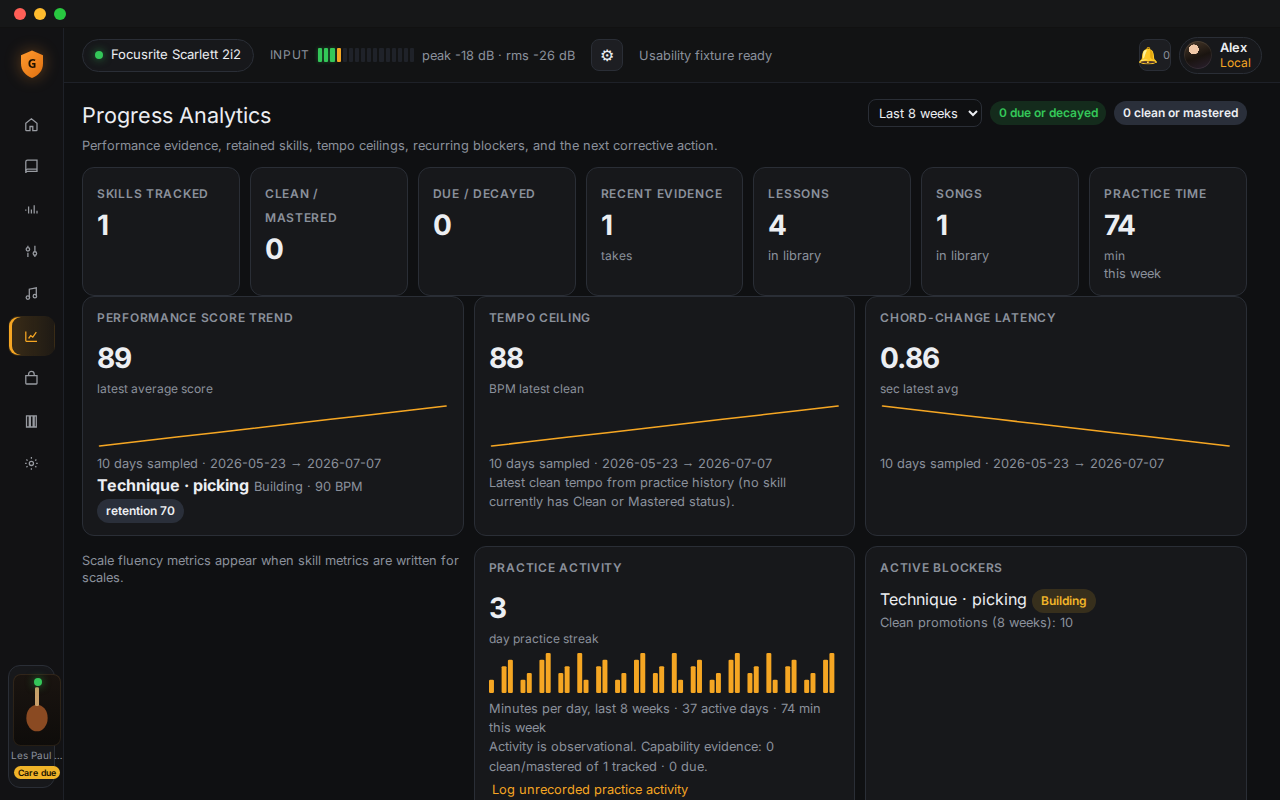Click 'Technique · picking' in Performance Score Trend
Viewport: 1280px width, 800px height.
(x=173, y=486)
